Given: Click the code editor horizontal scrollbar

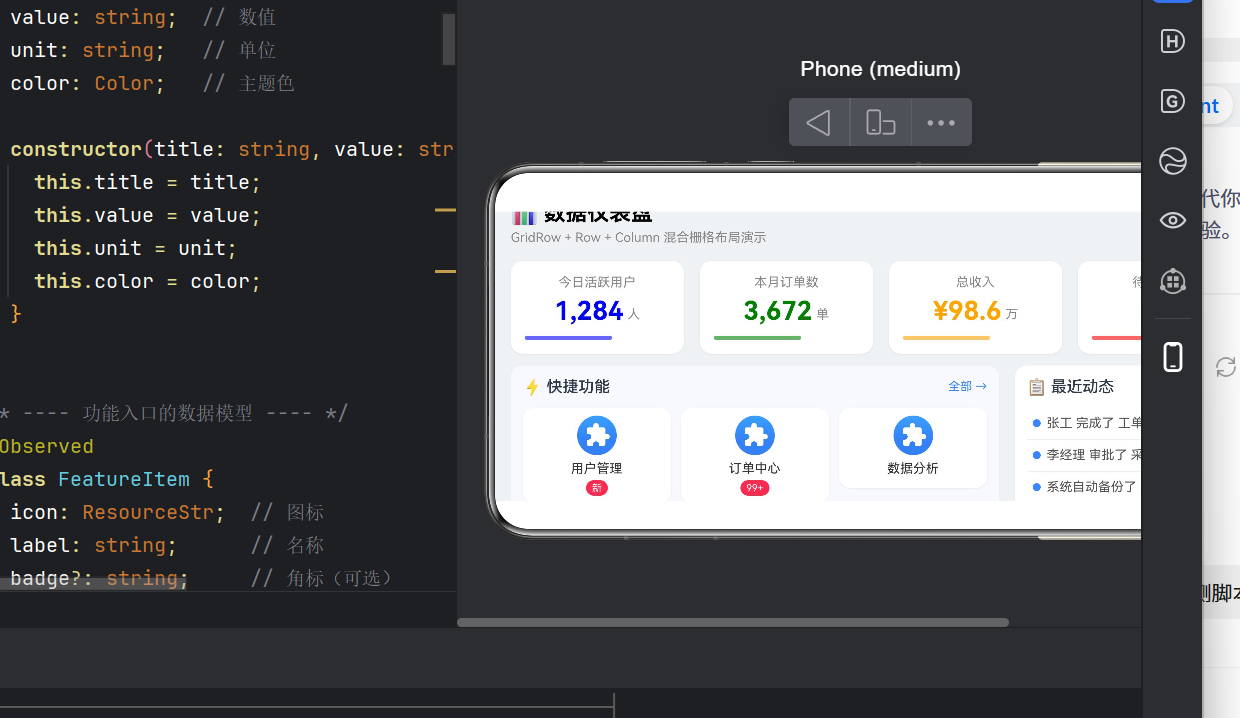Looking at the screenshot, I should (94, 582).
